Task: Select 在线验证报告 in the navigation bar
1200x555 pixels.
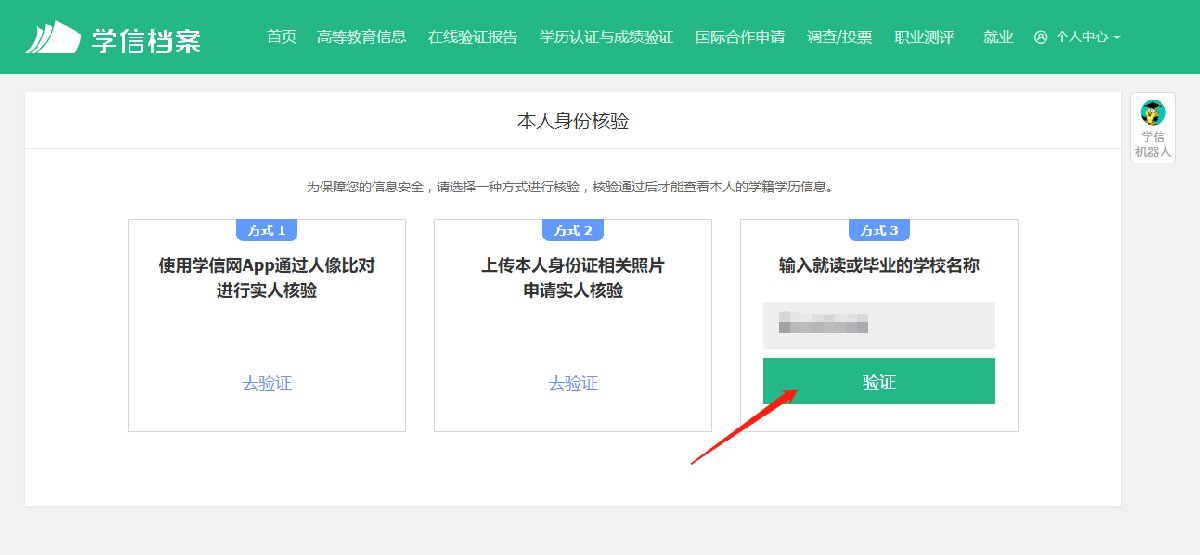Action: [x=472, y=37]
